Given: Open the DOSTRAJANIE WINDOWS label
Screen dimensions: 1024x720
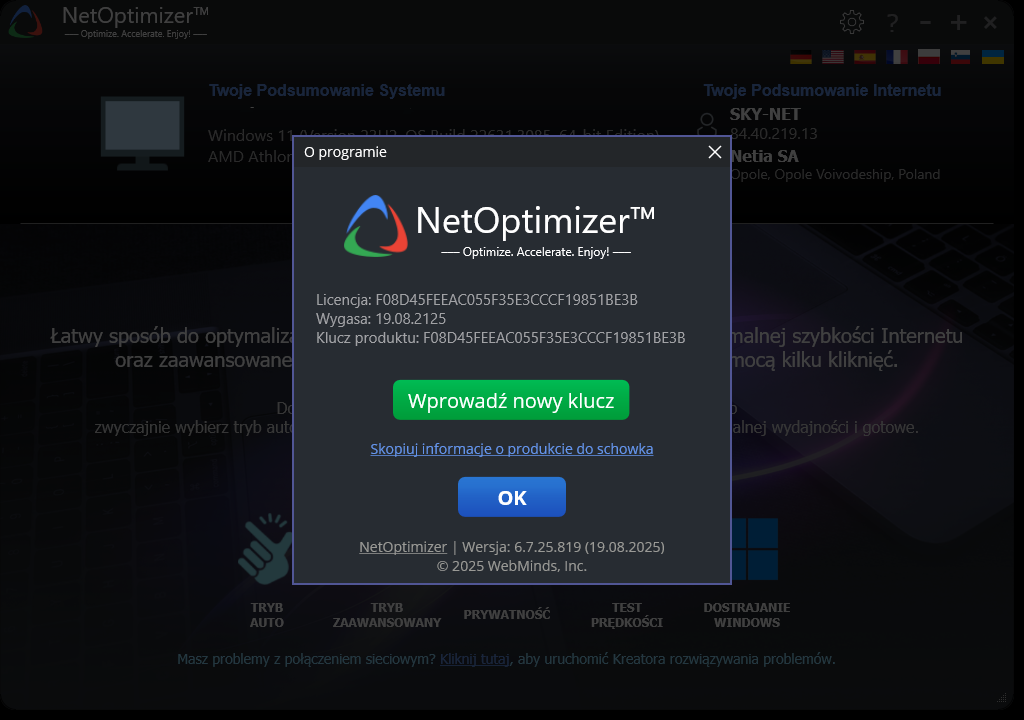Looking at the screenshot, I should [x=746, y=615].
